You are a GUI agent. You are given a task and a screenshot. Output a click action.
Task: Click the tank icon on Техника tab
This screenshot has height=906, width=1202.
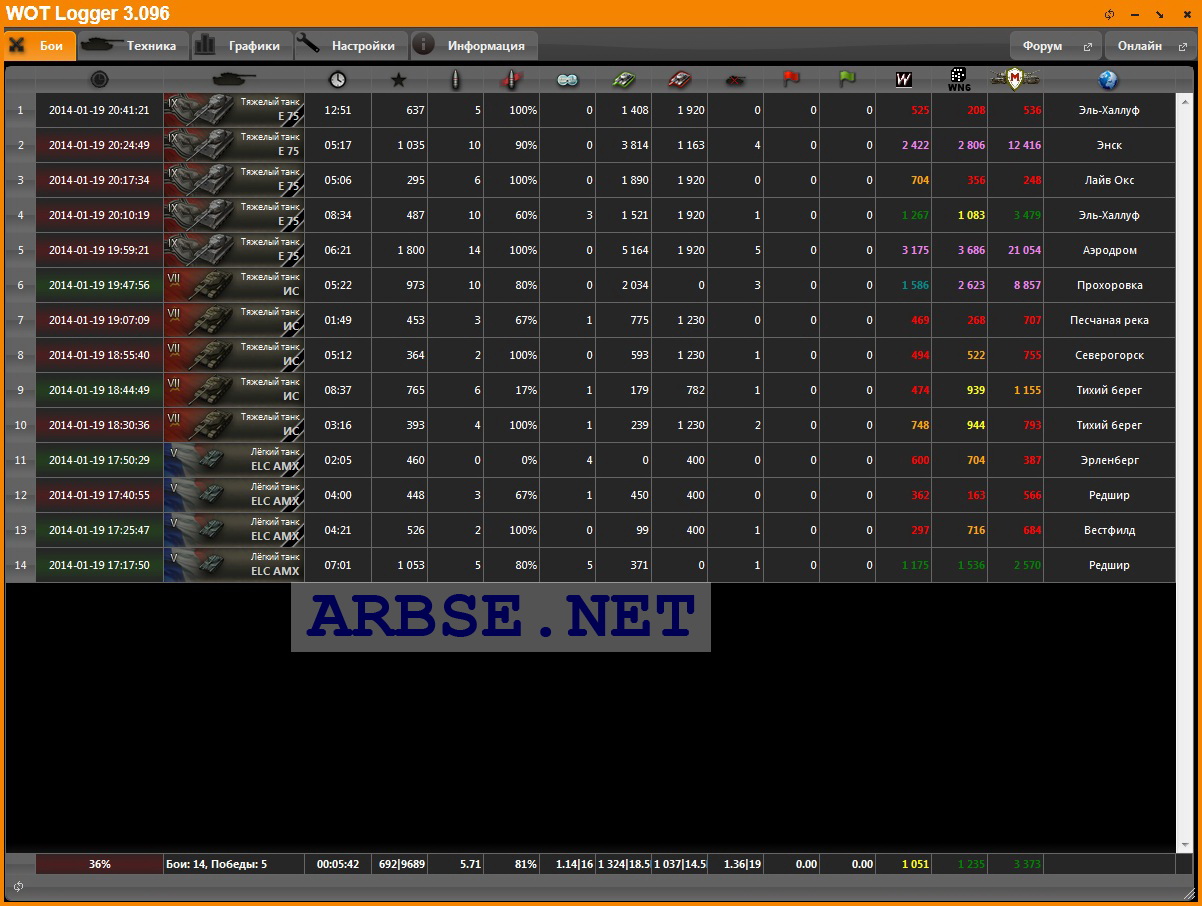(x=100, y=45)
